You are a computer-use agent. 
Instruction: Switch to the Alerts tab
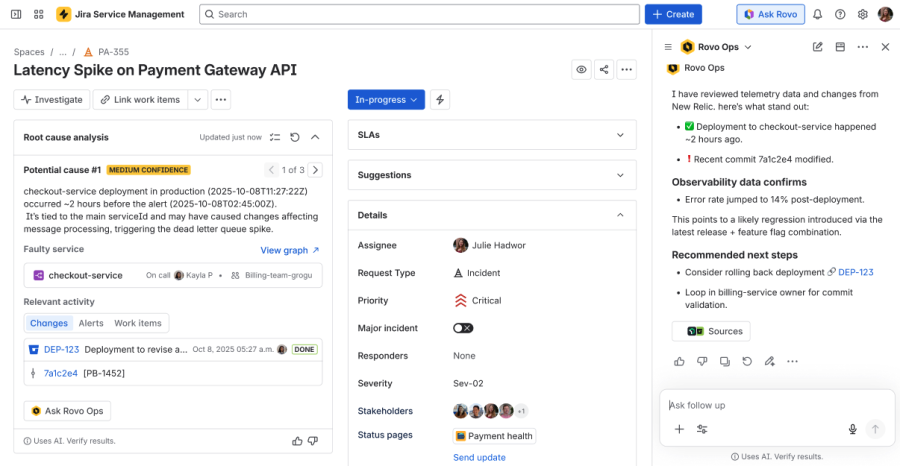(91, 323)
